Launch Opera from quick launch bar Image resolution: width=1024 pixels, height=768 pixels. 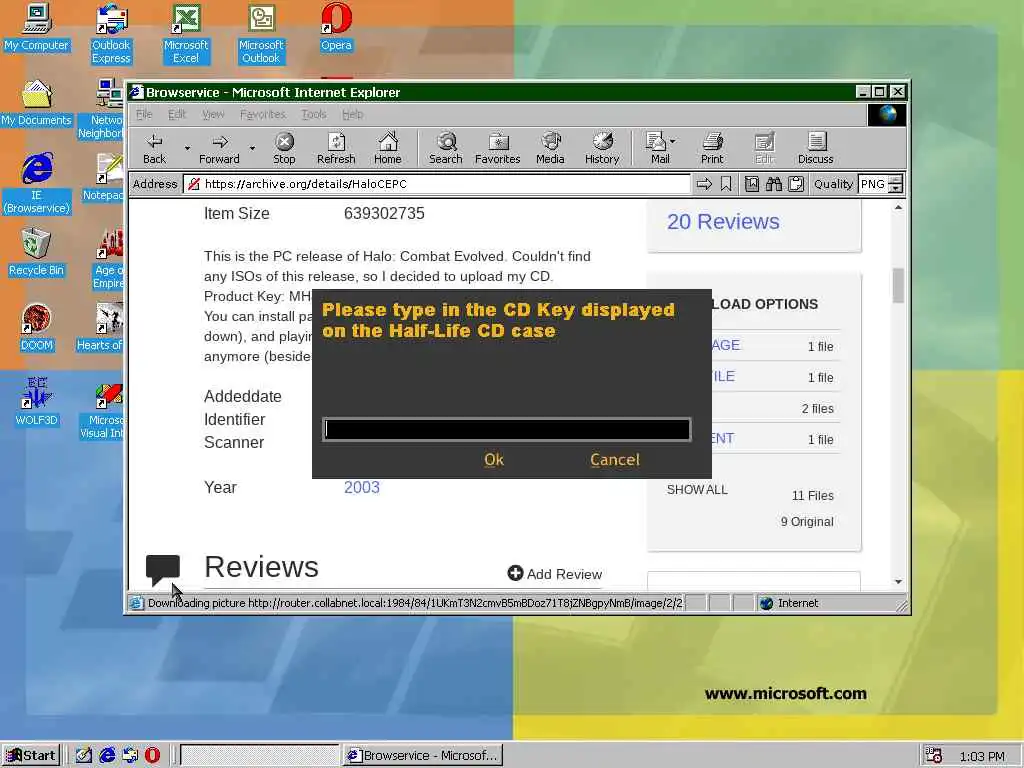[x=152, y=756]
